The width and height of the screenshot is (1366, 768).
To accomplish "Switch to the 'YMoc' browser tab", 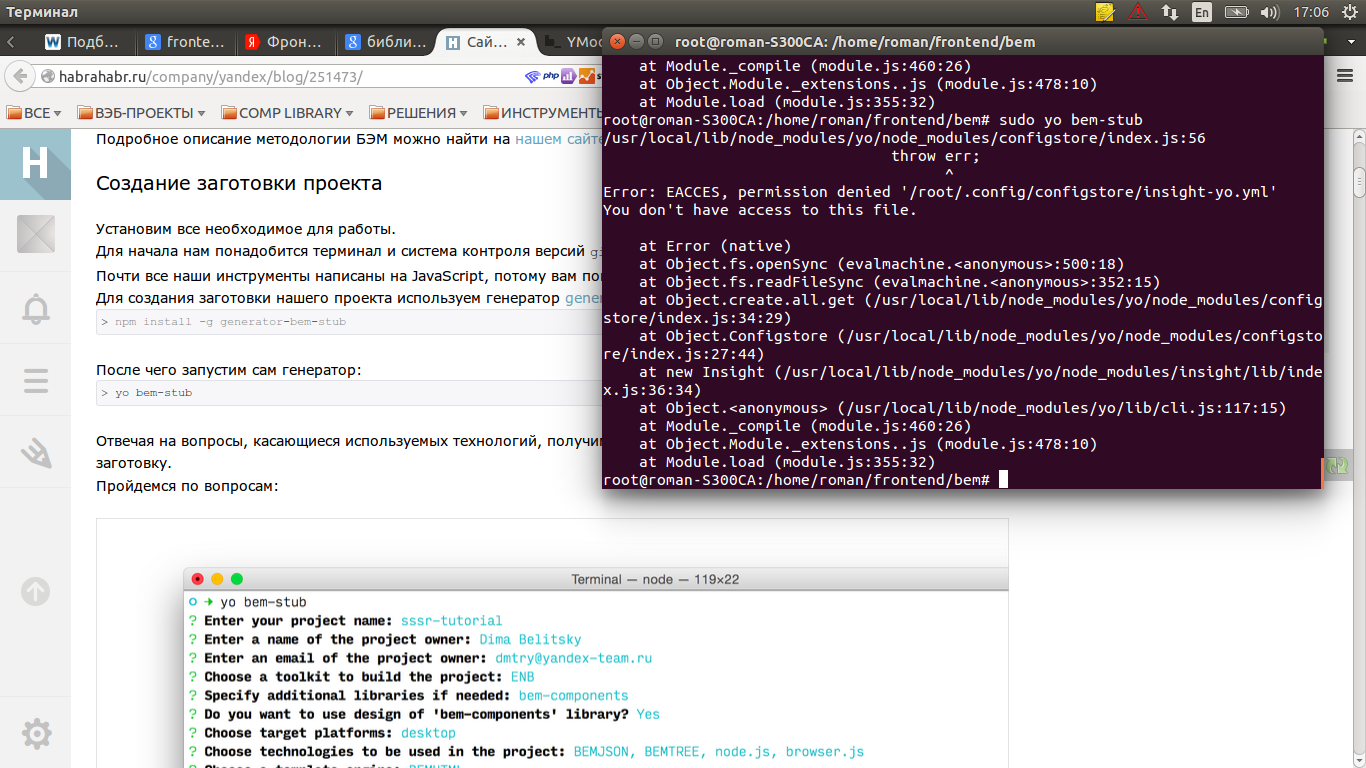I will (572, 43).
